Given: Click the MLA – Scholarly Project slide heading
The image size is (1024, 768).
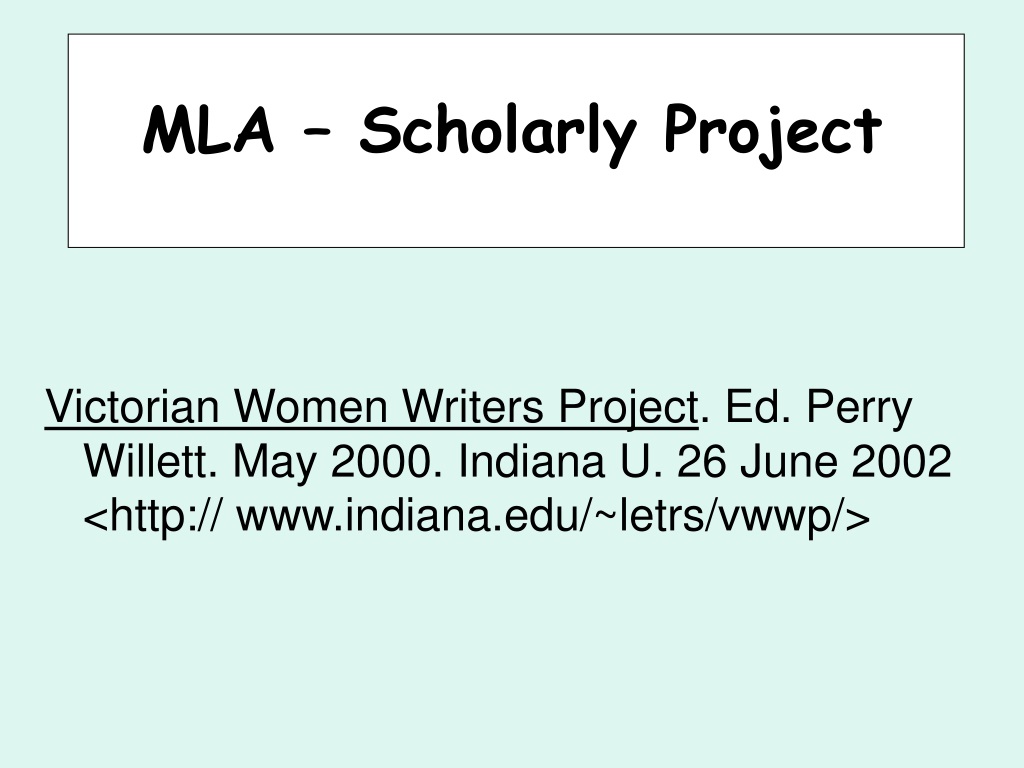Looking at the screenshot, I should click(513, 131).
